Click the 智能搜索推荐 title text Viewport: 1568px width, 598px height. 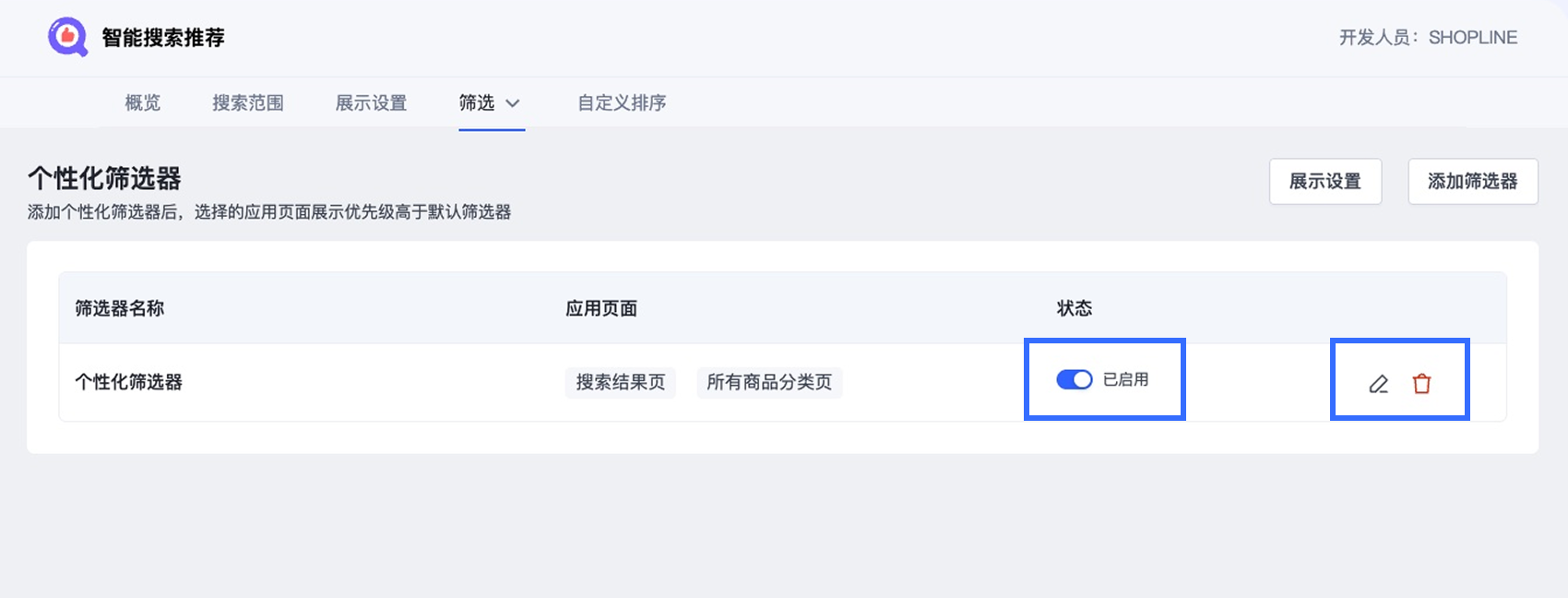pyautogui.click(x=163, y=38)
